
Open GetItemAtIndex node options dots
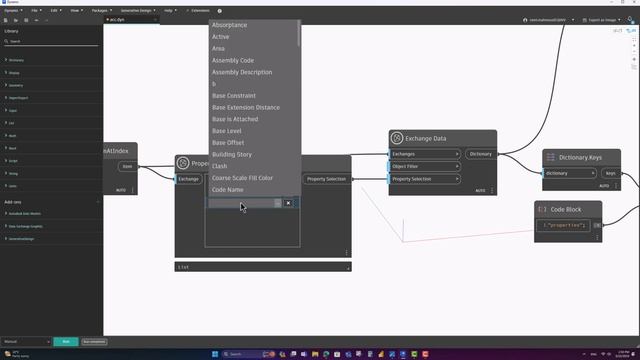pyautogui.click(x=133, y=190)
